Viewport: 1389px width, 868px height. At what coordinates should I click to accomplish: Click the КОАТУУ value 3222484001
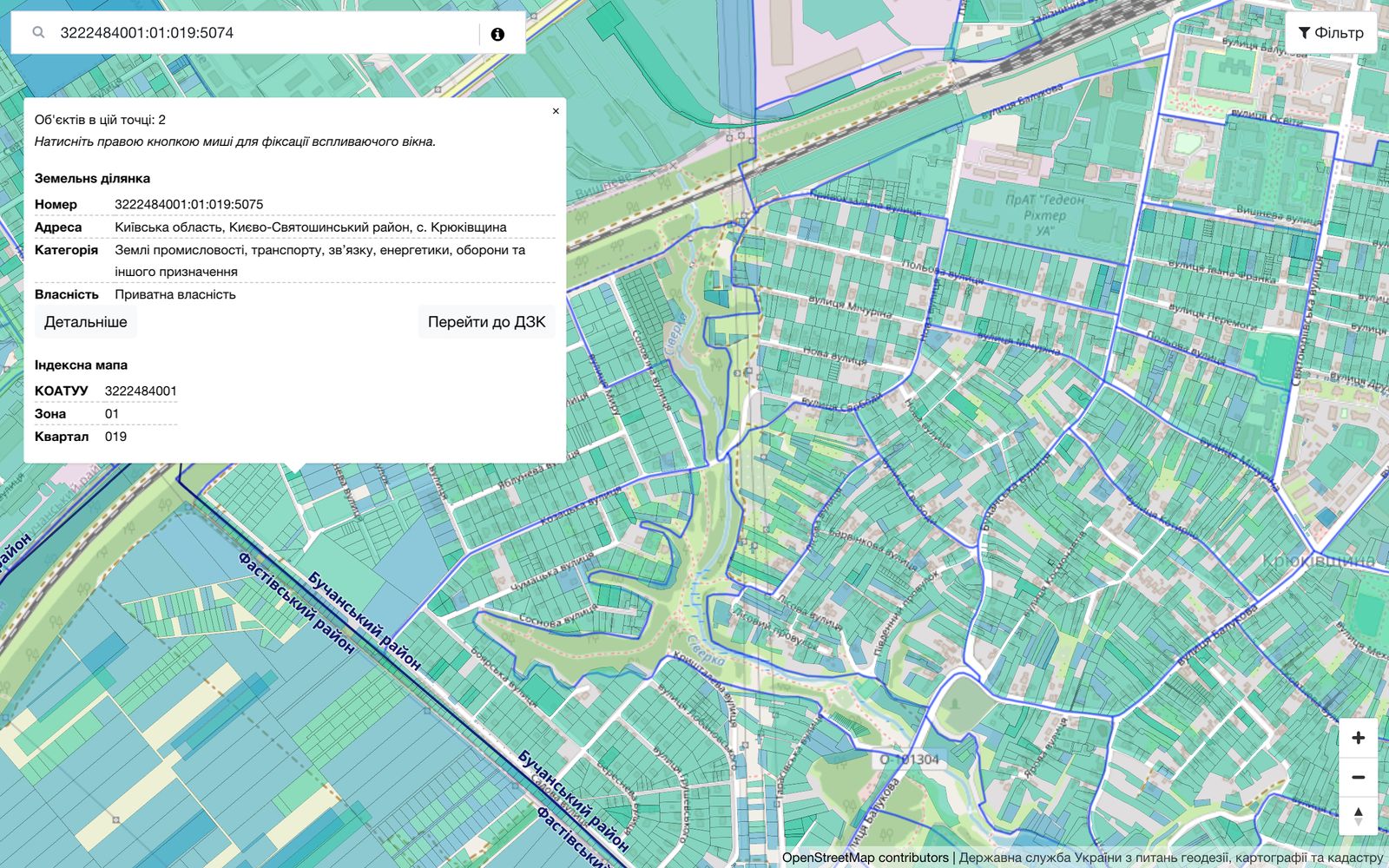[x=141, y=391]
